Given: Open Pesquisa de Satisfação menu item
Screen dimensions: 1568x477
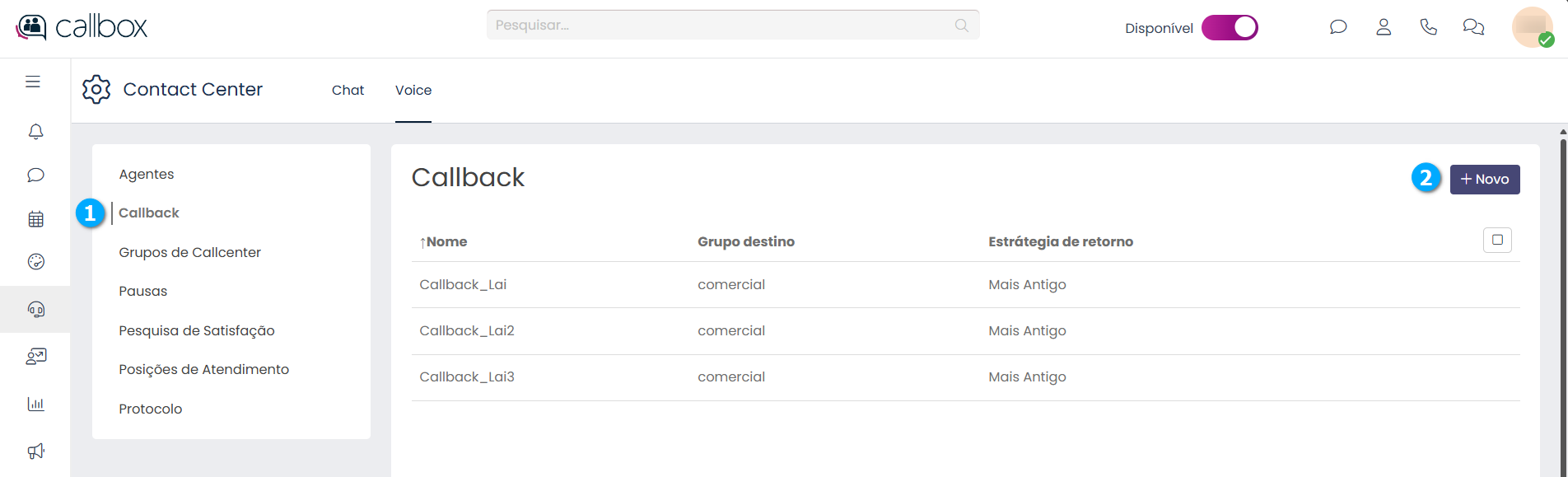Looking at the screenshot, I should click(x=197, y=330).
